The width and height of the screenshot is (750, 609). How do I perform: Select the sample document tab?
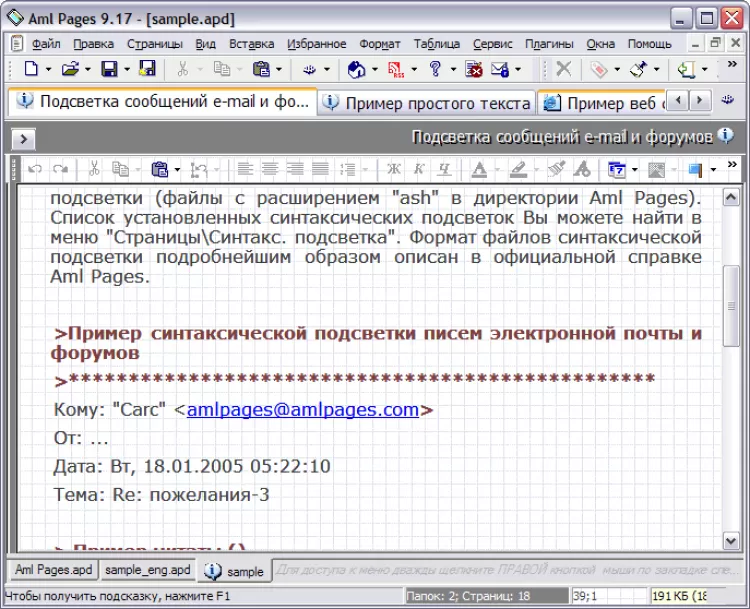tap(234, 571)
